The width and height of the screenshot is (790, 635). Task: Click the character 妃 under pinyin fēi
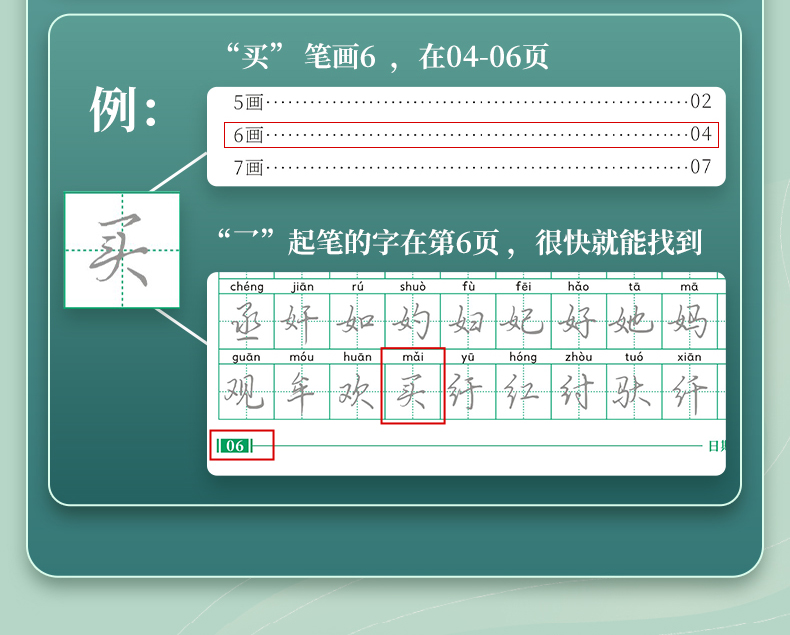[523, 322]
